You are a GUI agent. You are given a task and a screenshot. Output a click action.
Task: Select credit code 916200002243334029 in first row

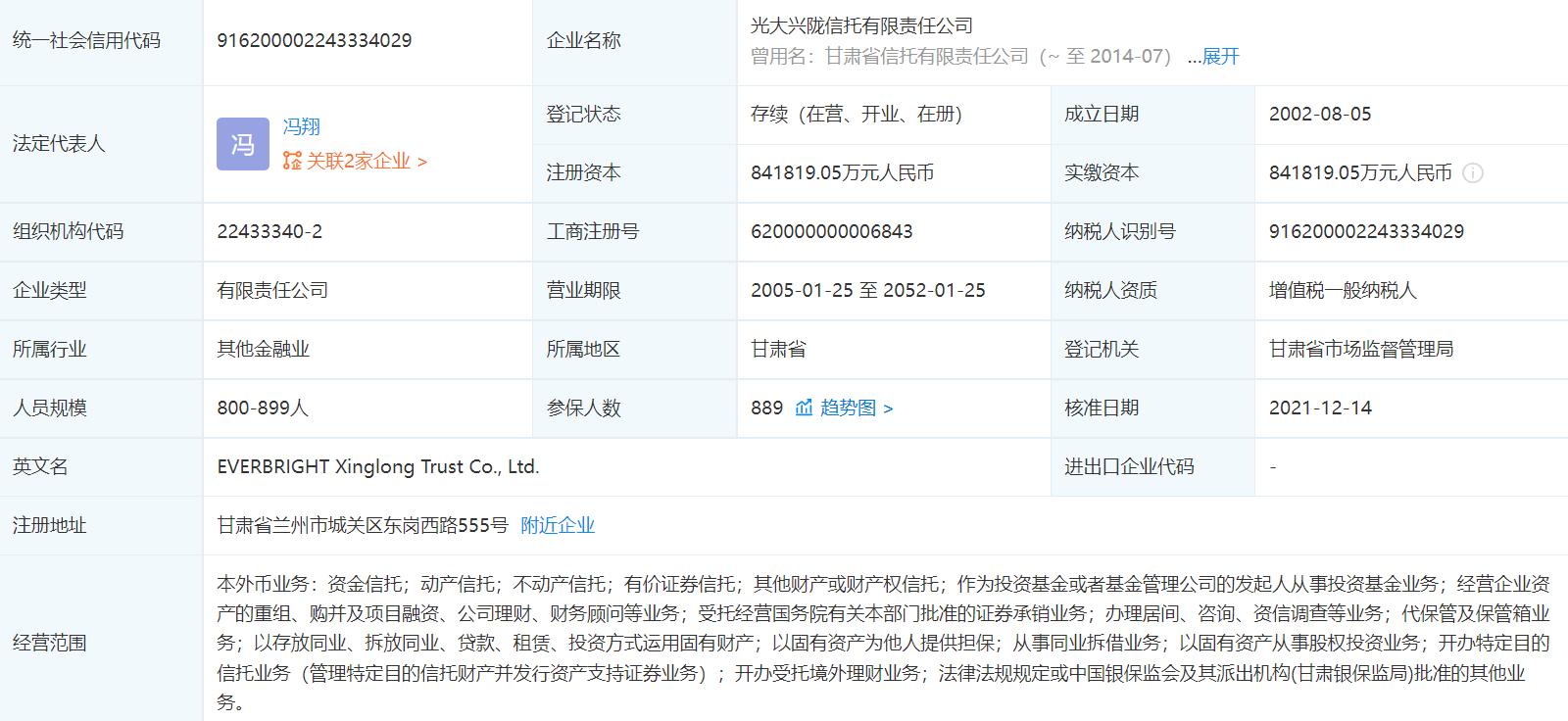(x=315, y=40)
